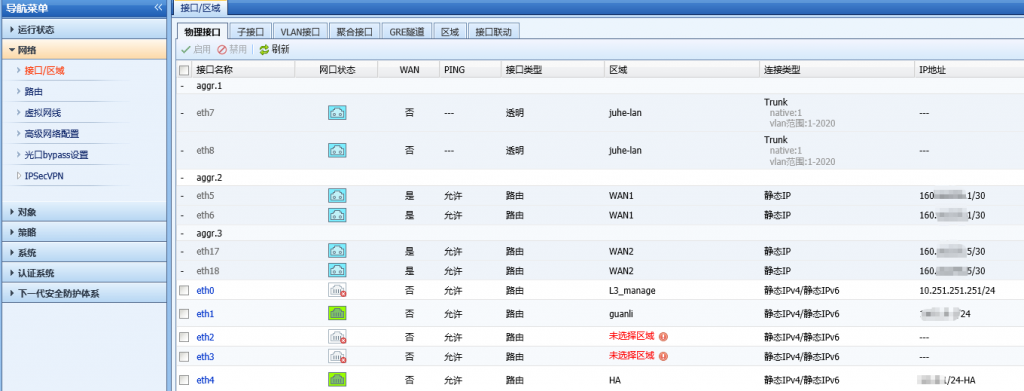
Task: Click the eth17 port status icon
Action: [x=337, y=250]
